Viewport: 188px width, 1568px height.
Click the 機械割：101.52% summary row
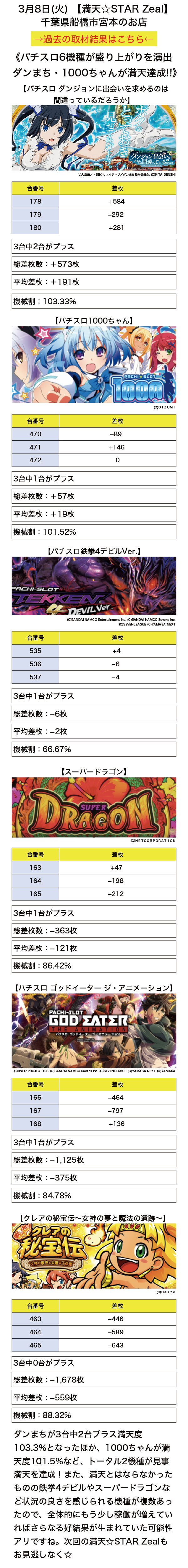[94, 532]
